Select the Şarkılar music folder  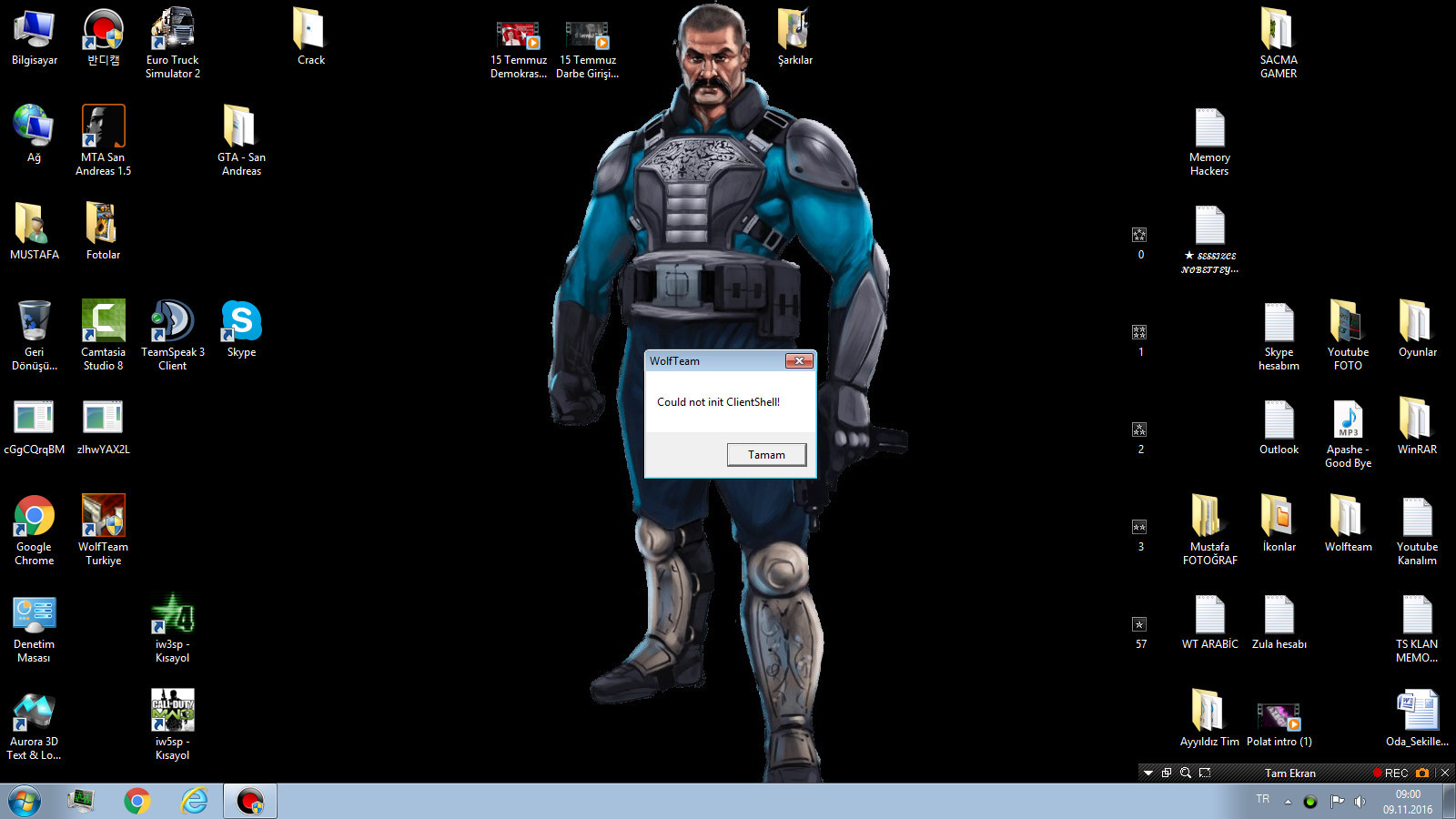[795, 38]
